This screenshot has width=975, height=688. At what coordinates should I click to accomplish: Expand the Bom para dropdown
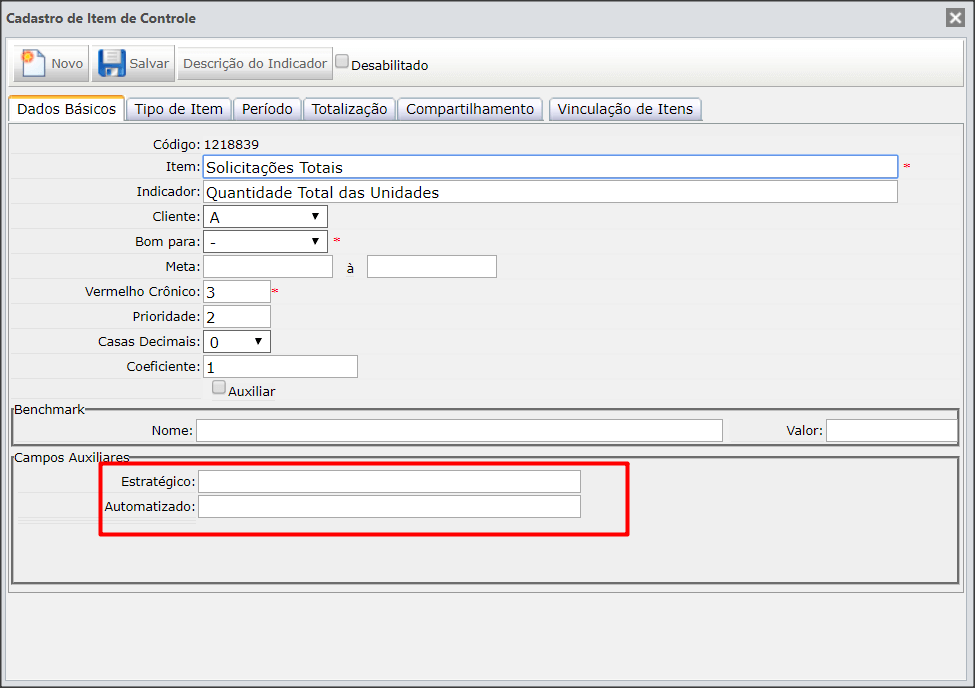tap(266, 241)
